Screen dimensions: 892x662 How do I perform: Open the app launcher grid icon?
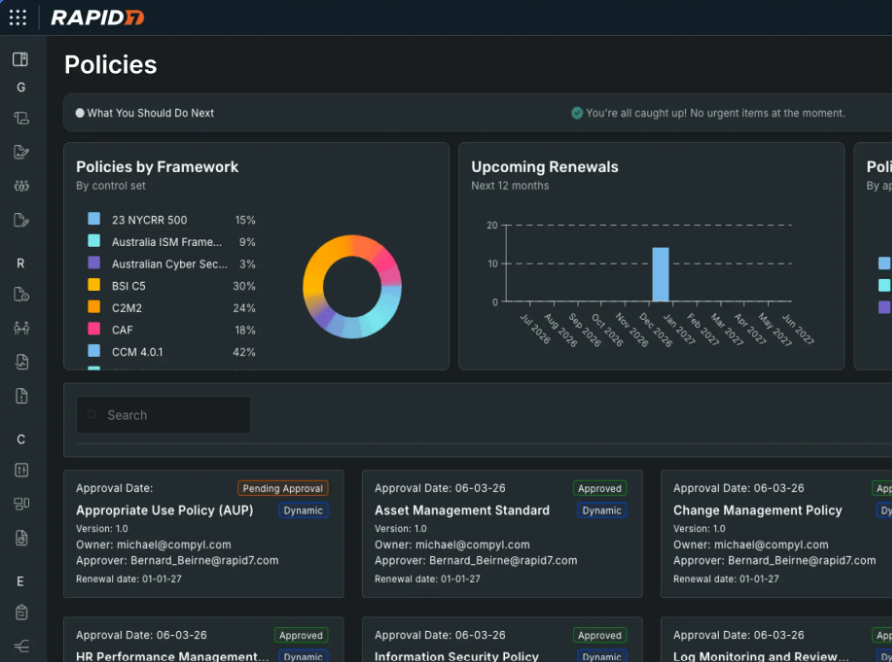click(18, 18)
